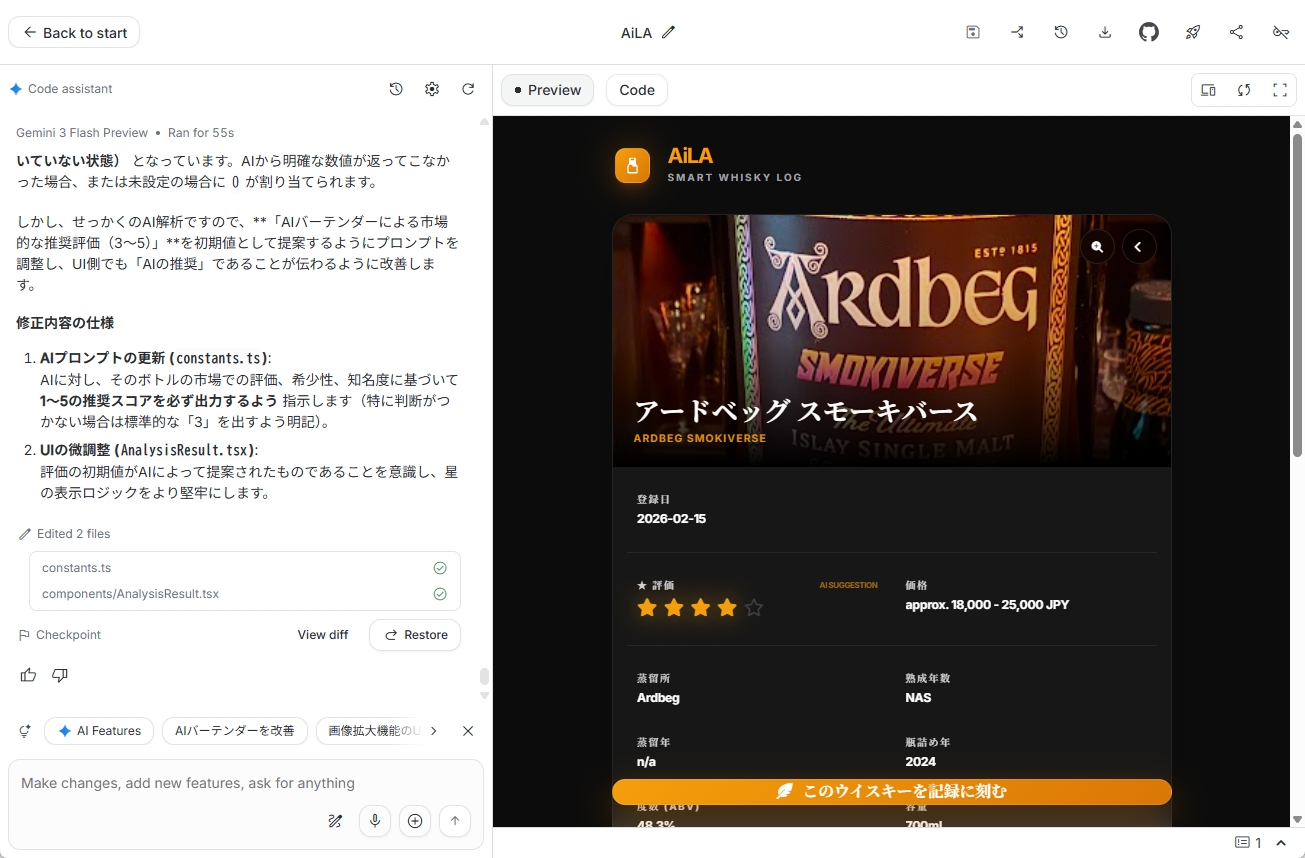This screenshot has height=858, width=1305.
Task: Open Code assistant settings gear
Action: coord(432,88)
